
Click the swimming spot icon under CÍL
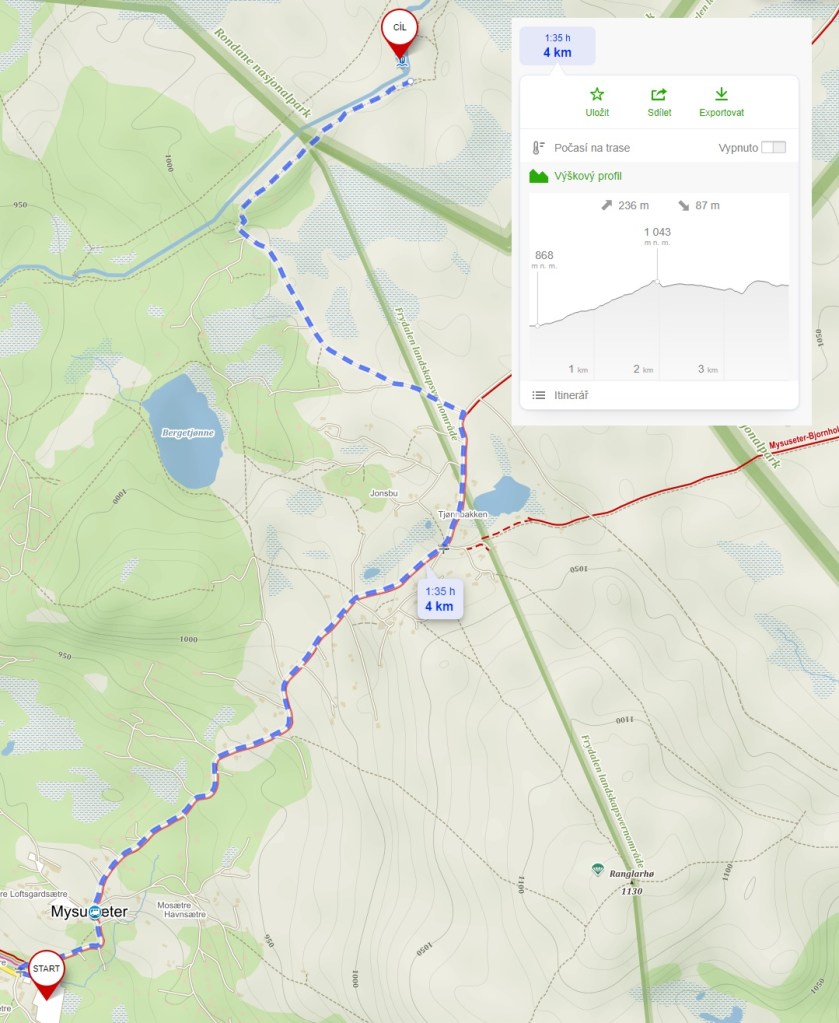(403, 63)
